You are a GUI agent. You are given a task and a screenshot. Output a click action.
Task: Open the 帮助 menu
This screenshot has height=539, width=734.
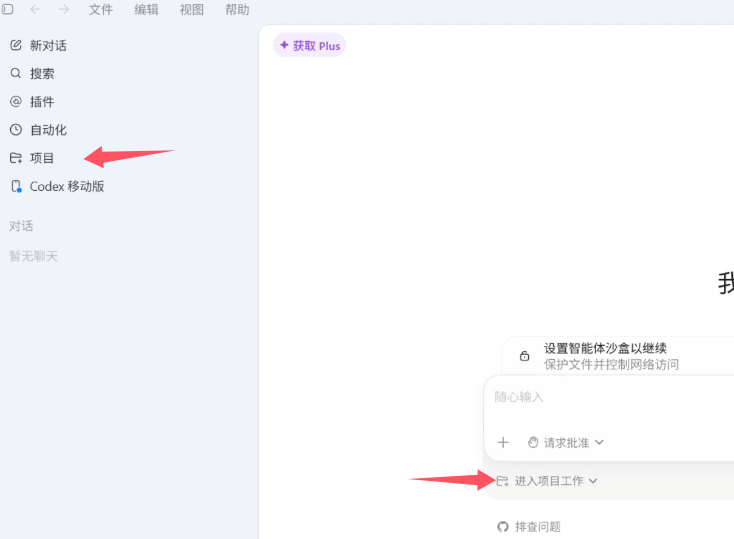(x=237, y=9)
